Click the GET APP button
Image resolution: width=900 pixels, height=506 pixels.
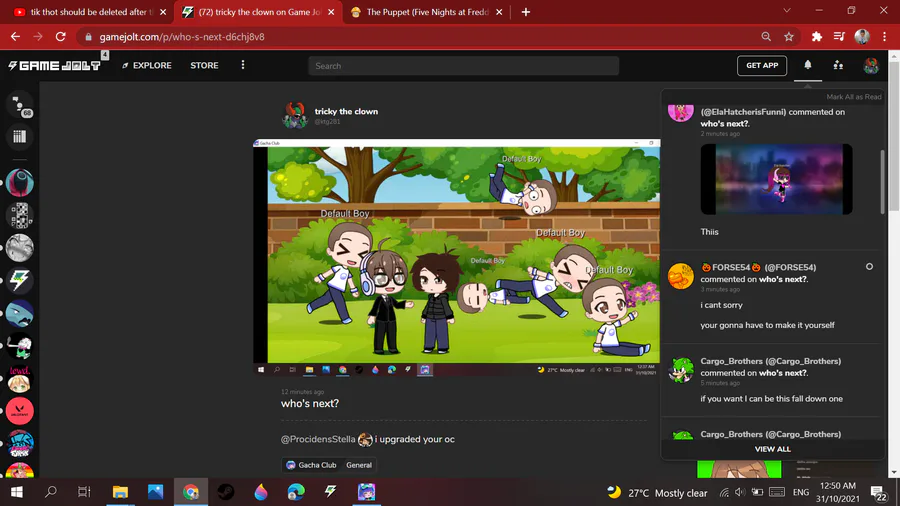pos(762,65)
